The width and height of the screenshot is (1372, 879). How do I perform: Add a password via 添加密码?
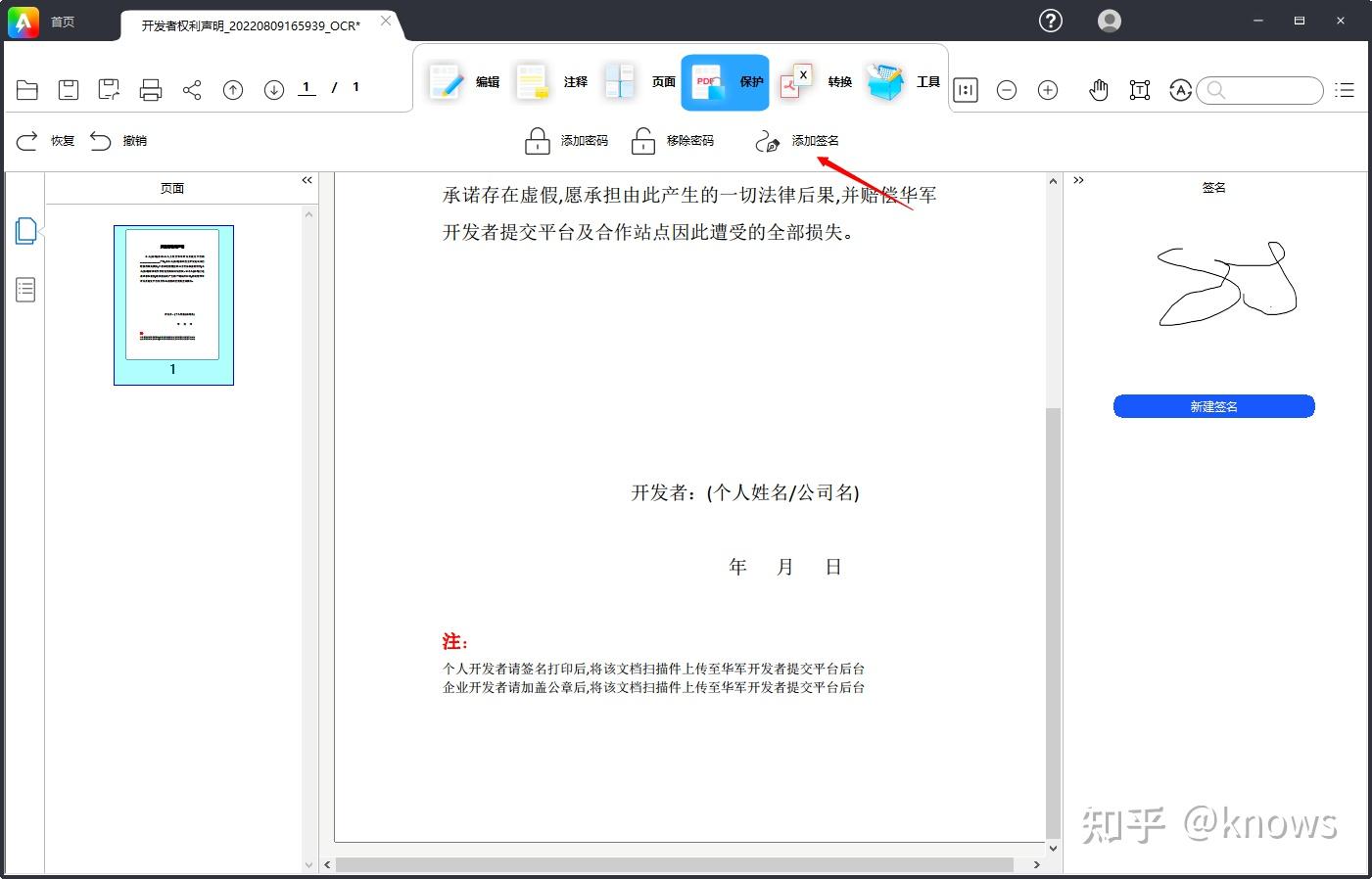[x=566, y=141]
